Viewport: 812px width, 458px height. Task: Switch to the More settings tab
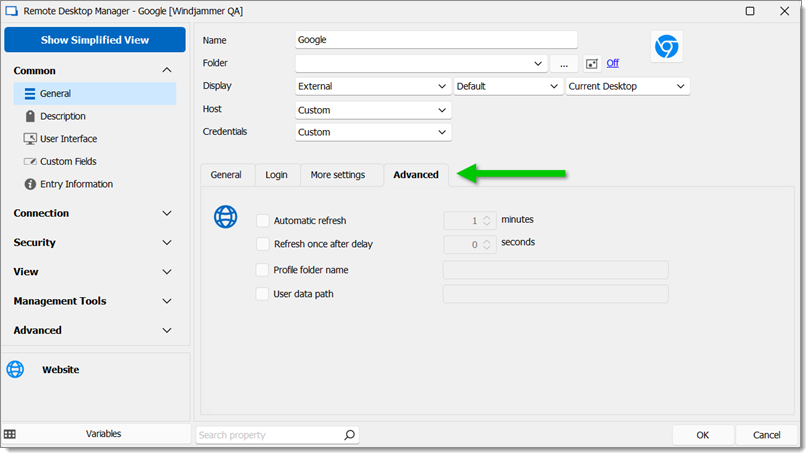[338, 175]
